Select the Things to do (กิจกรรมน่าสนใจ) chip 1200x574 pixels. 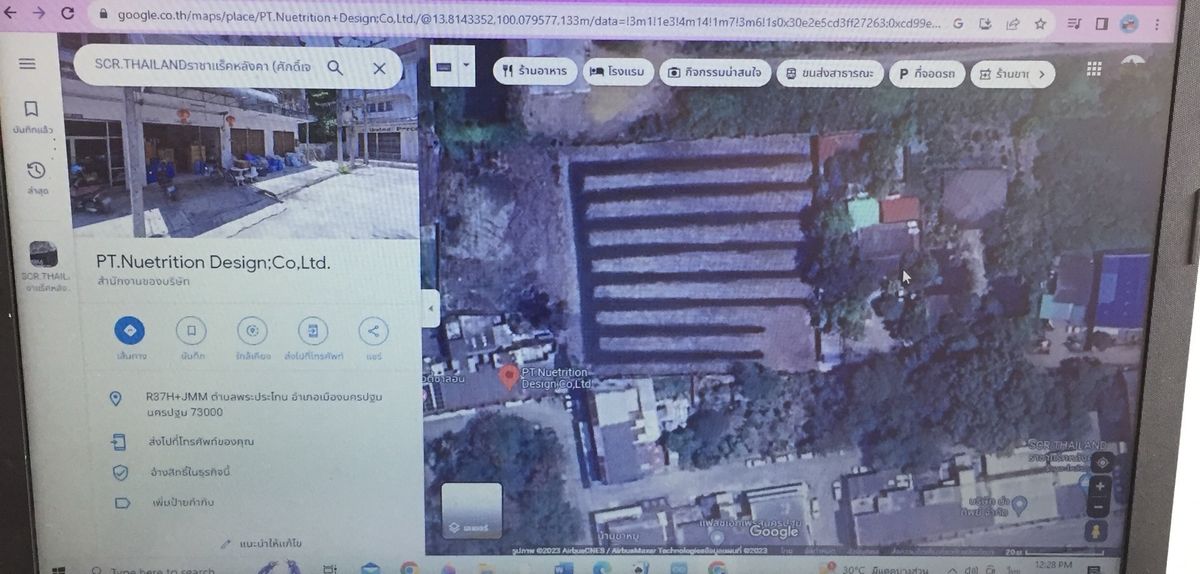point(715,73)
